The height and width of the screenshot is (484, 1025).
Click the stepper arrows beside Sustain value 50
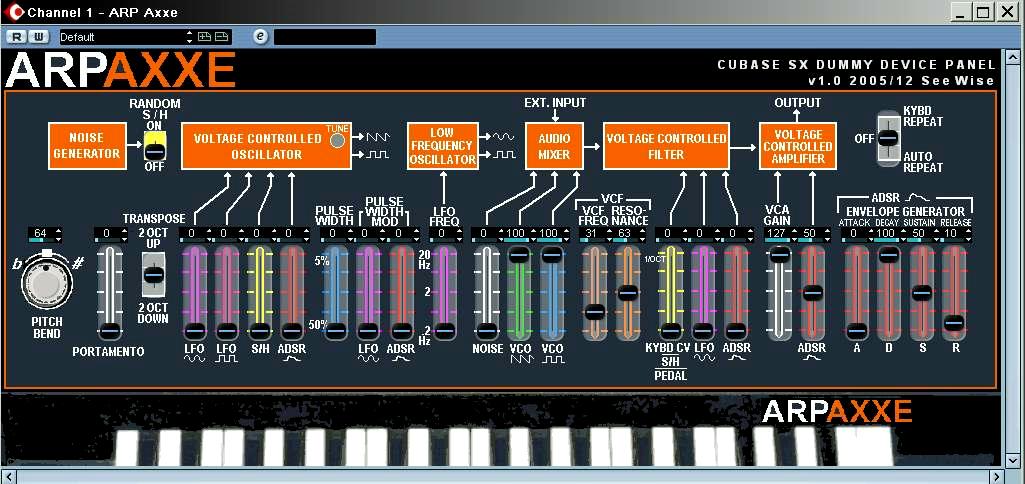pyautogui.click(x=935, y=233)
